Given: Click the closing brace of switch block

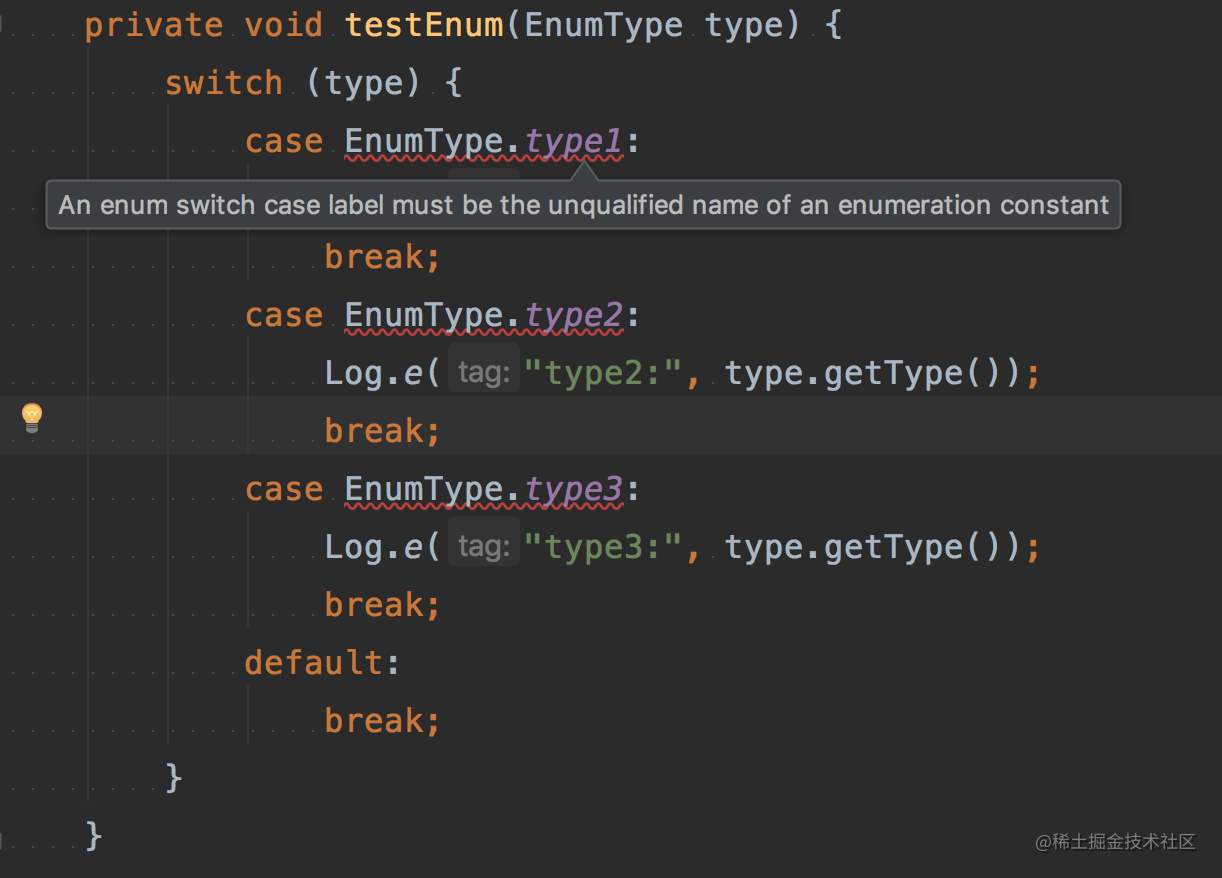Looking at the screenshot, I should [174, 776].
